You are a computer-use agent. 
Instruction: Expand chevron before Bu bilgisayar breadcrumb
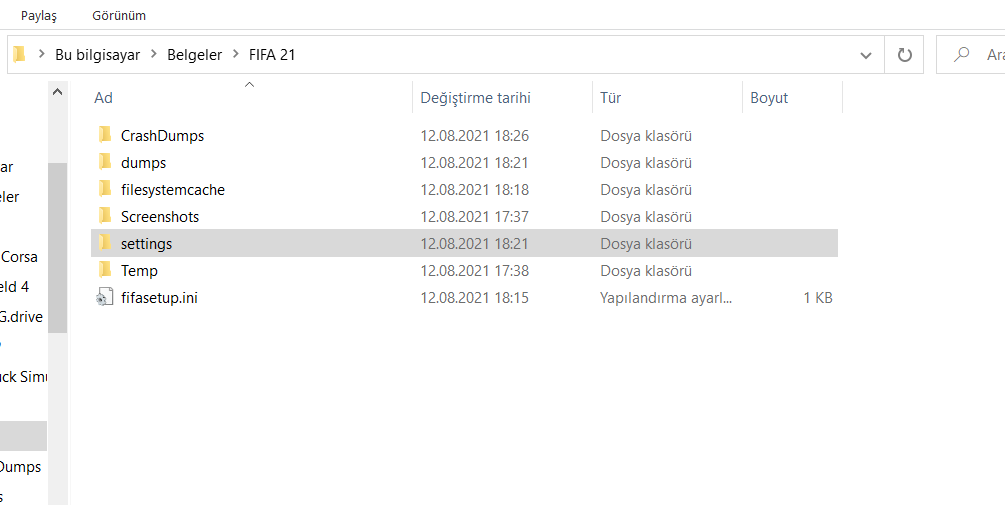[42, 54]
